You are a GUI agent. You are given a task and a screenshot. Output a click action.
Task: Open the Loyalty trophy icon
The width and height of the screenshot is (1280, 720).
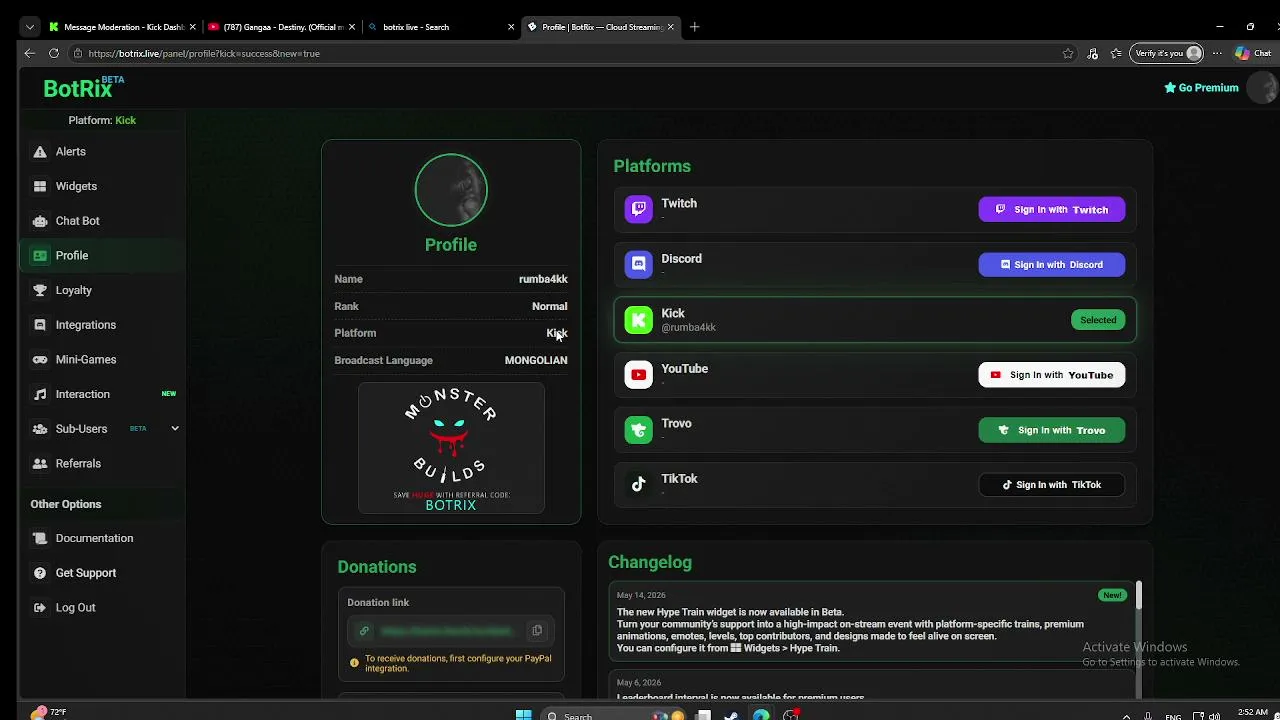pyautogui.click(x=40, y=290)
